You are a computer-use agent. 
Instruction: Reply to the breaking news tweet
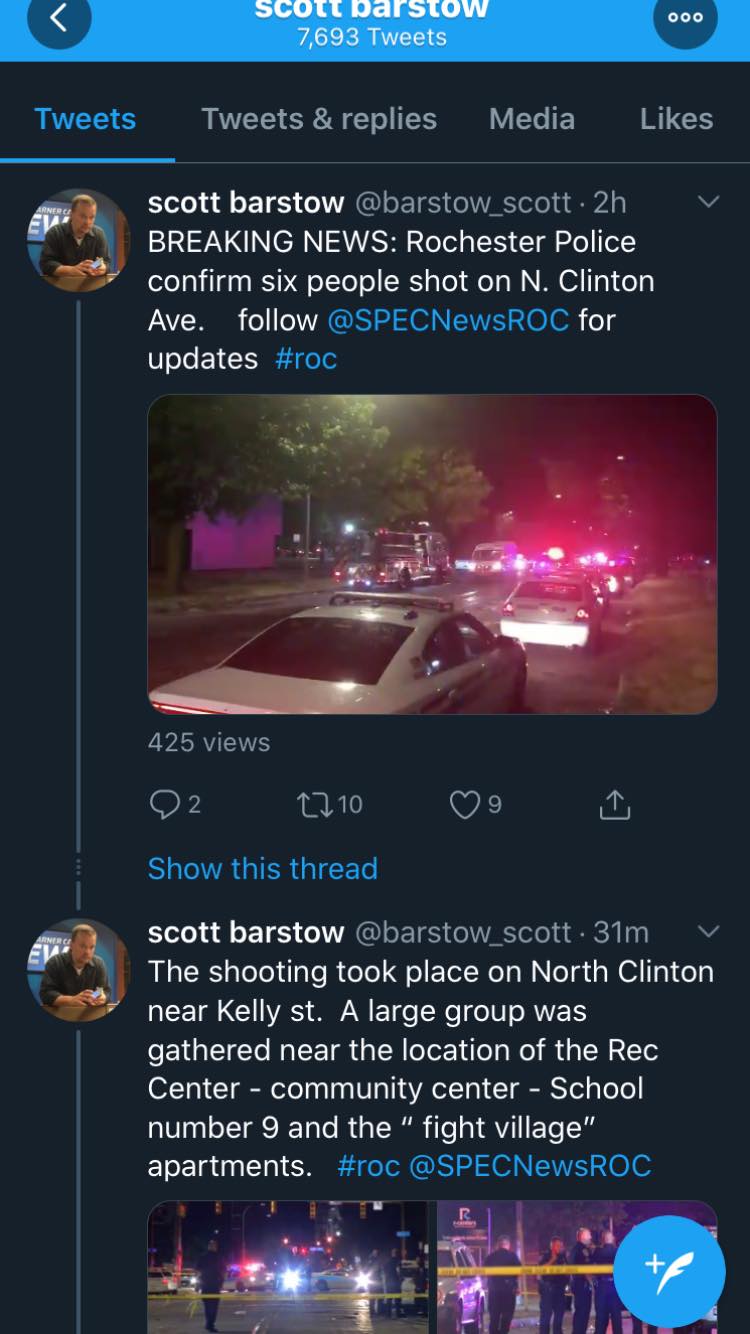click(164, 804)
